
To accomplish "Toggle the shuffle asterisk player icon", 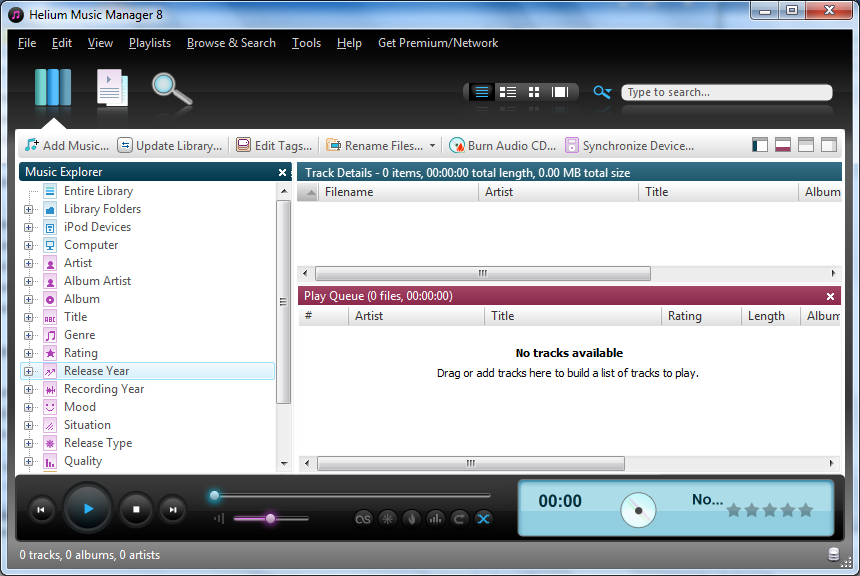I will [x=387, y=519].
